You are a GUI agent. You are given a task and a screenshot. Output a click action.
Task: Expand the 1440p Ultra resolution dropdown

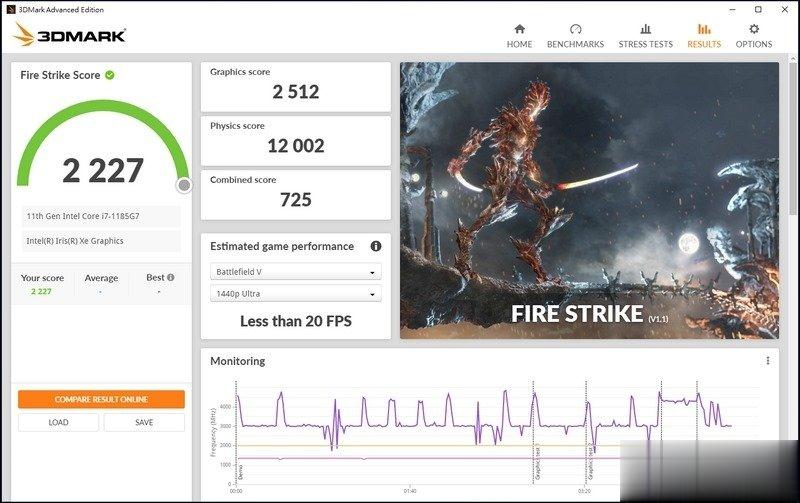coord(296,294)
